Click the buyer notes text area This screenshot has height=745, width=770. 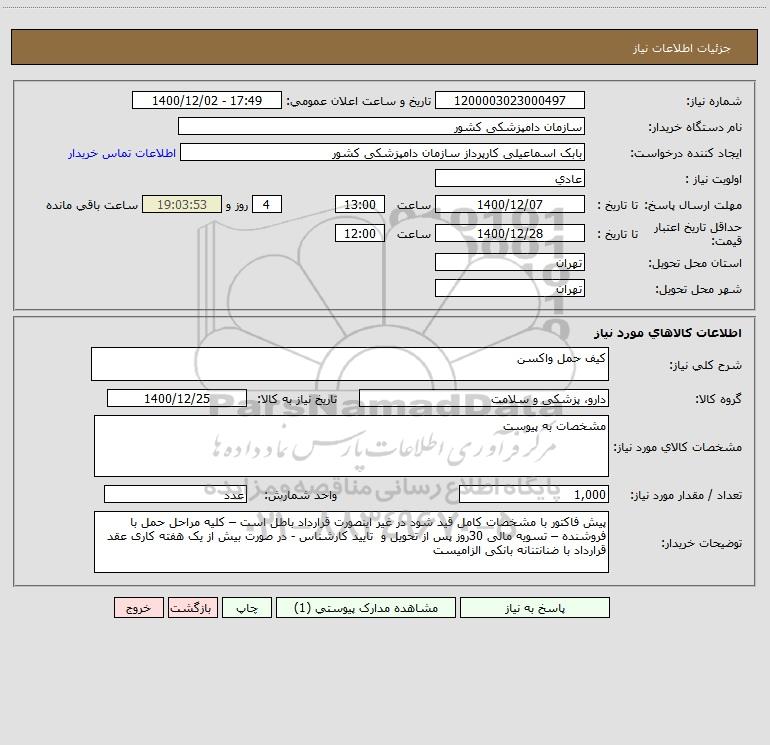[x=351, y=542]
